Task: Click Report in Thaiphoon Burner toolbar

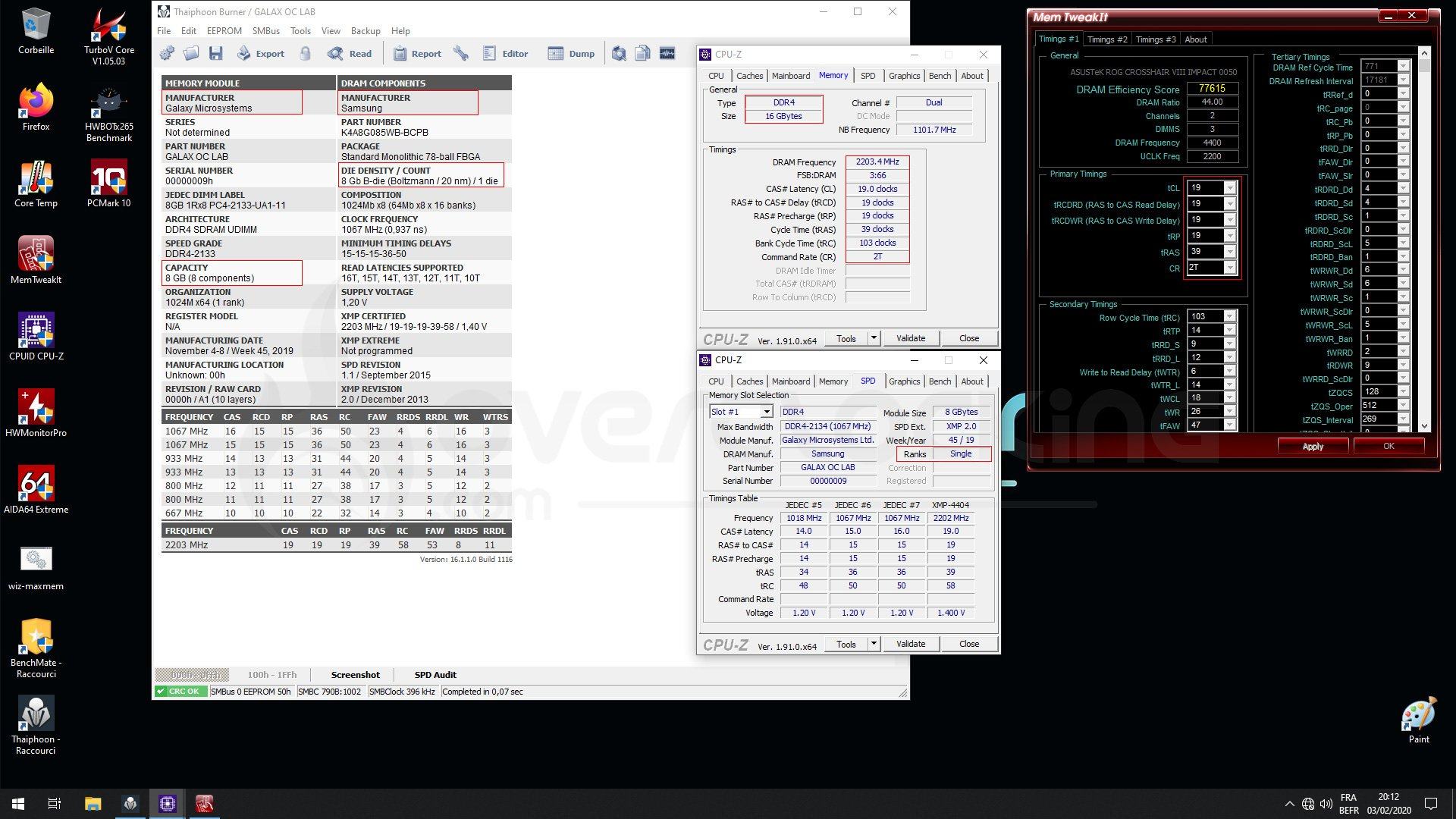Action: coord(417,53)
